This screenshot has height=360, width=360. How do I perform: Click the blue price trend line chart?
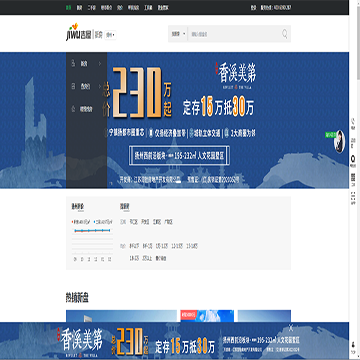point(92,231)
